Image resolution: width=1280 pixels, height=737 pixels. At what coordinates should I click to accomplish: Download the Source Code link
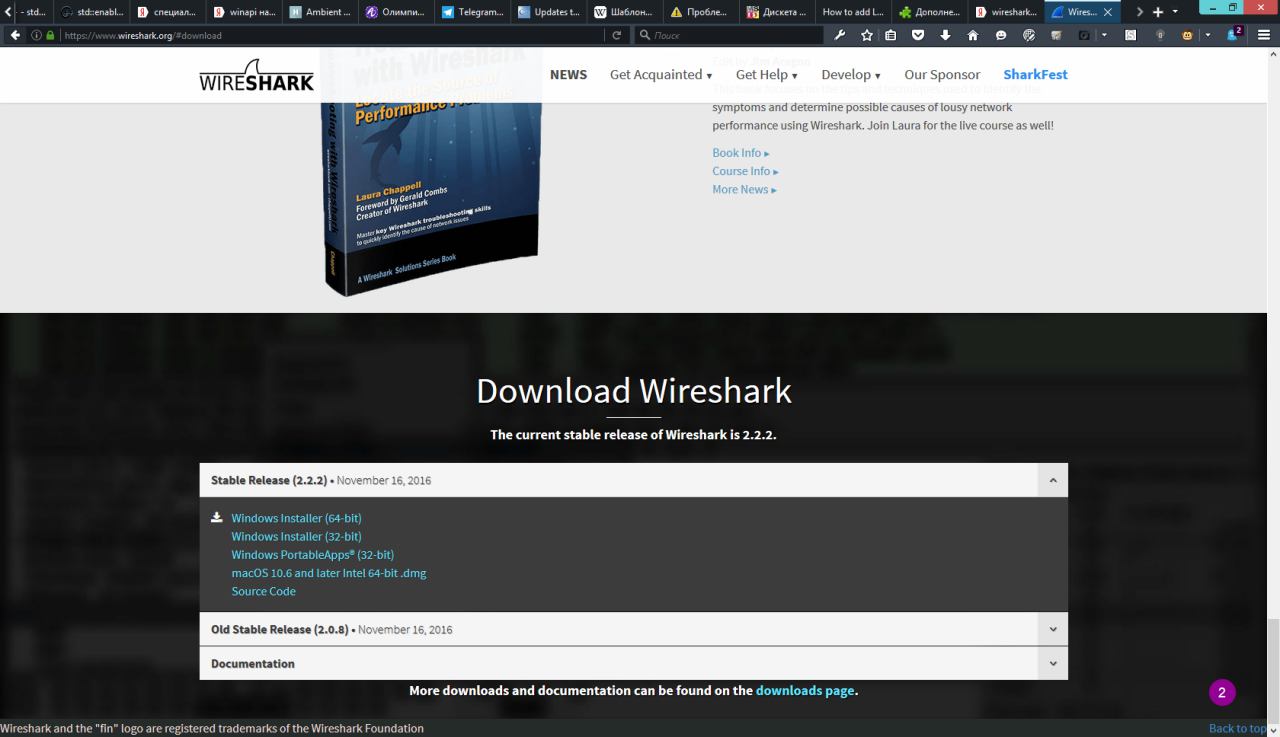pyautogui.click(x=263, y=591)
